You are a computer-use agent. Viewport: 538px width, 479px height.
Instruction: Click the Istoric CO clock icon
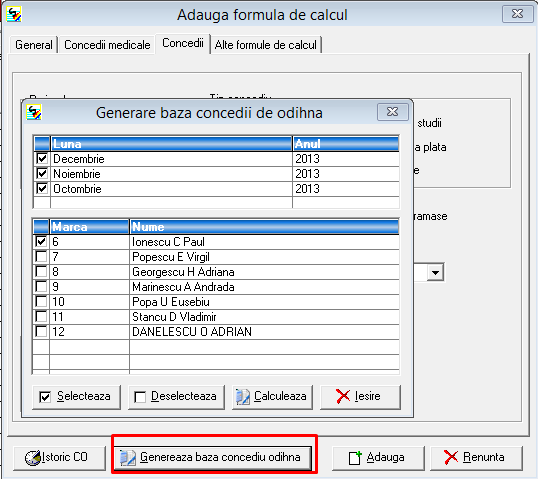(x=33, y=457)
